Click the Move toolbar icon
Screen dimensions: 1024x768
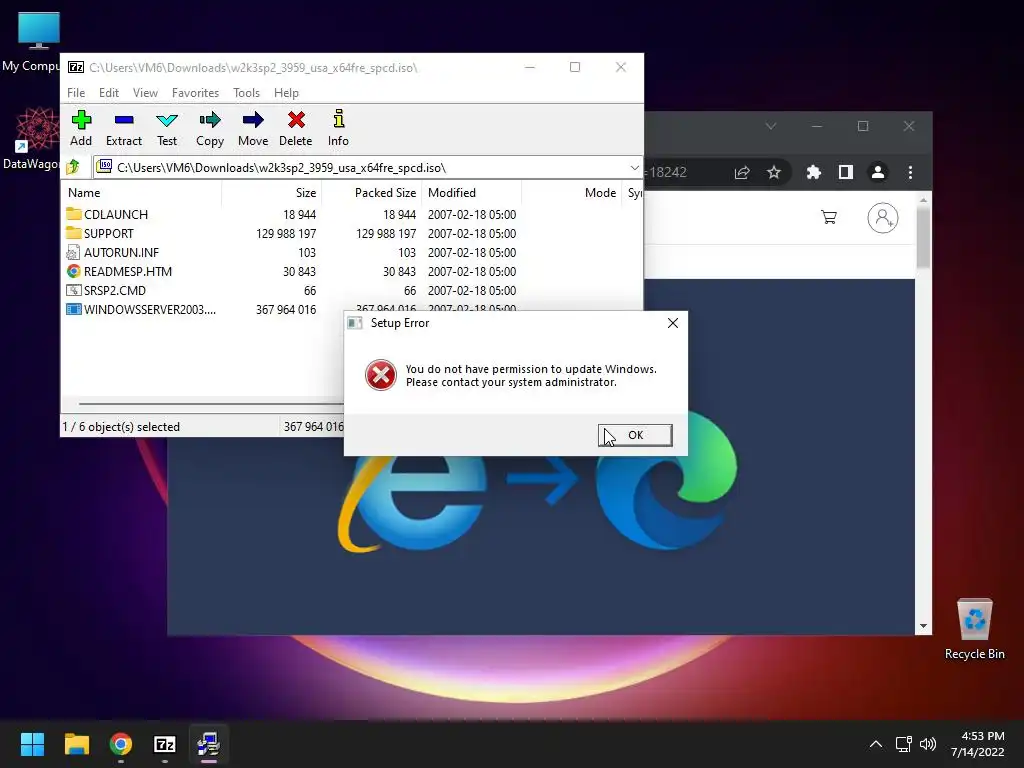pyautogui.click(x=253, y=128)
